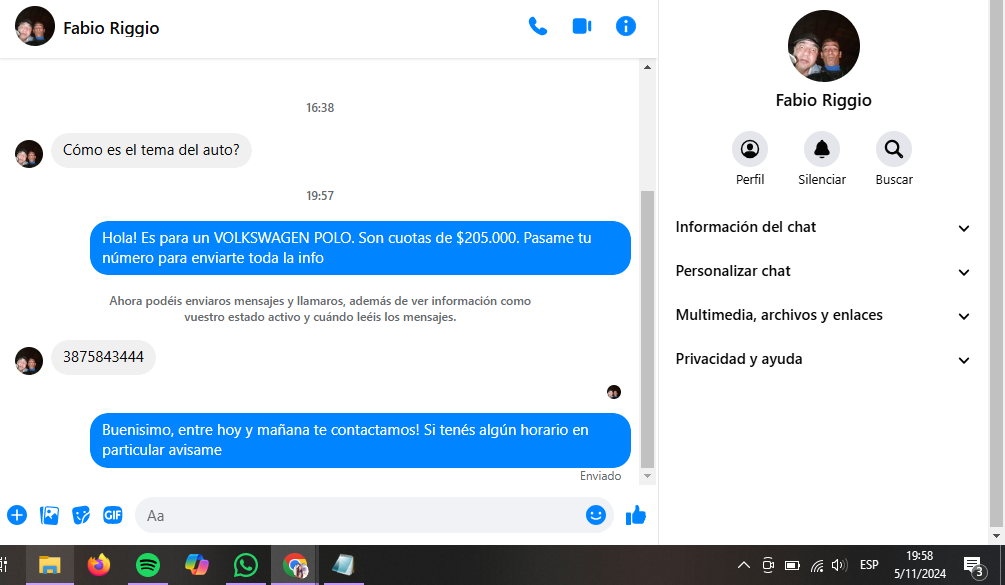Start a voice call with Fabio Riggio
1005x585 pixels.
(538, 27)
